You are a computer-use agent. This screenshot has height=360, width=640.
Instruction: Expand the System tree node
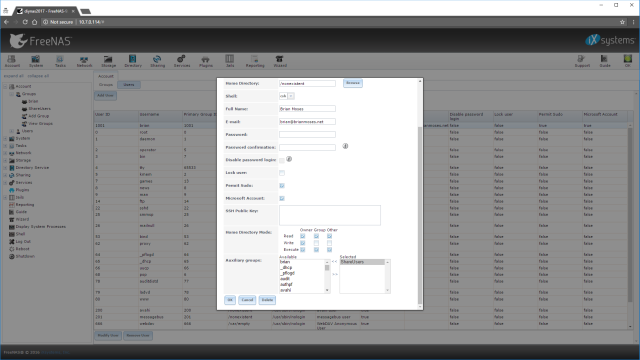click(5, 138)
